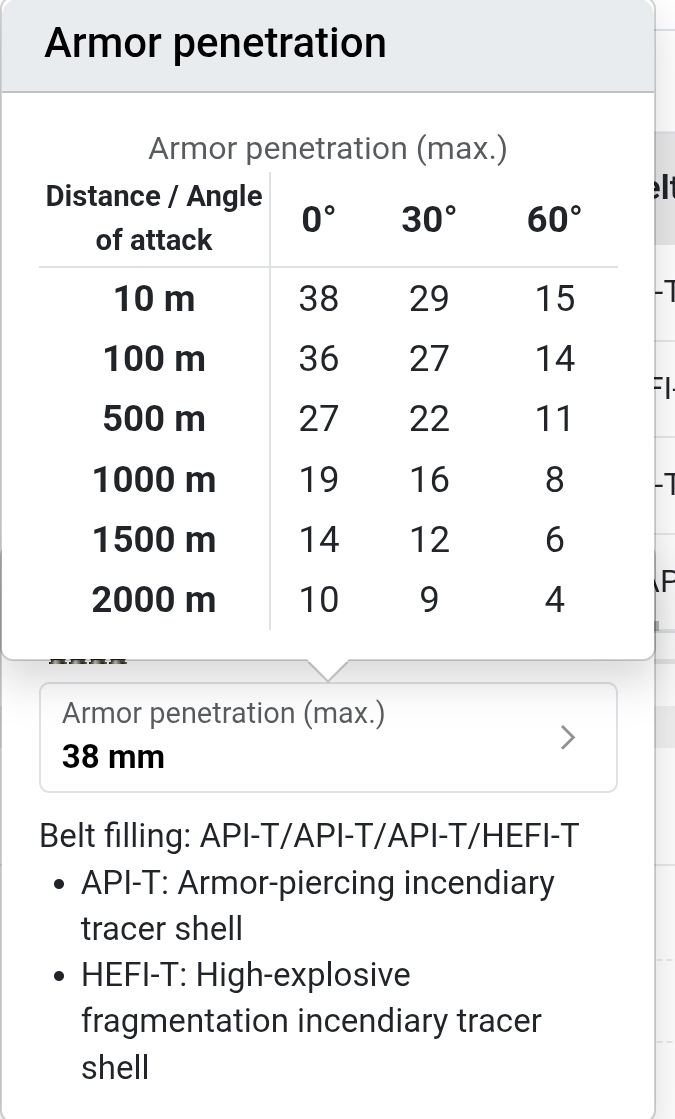This screenshot has width=675, height=1119.
Task: Click the value 38 in the 10 m row
Action: 319,298
